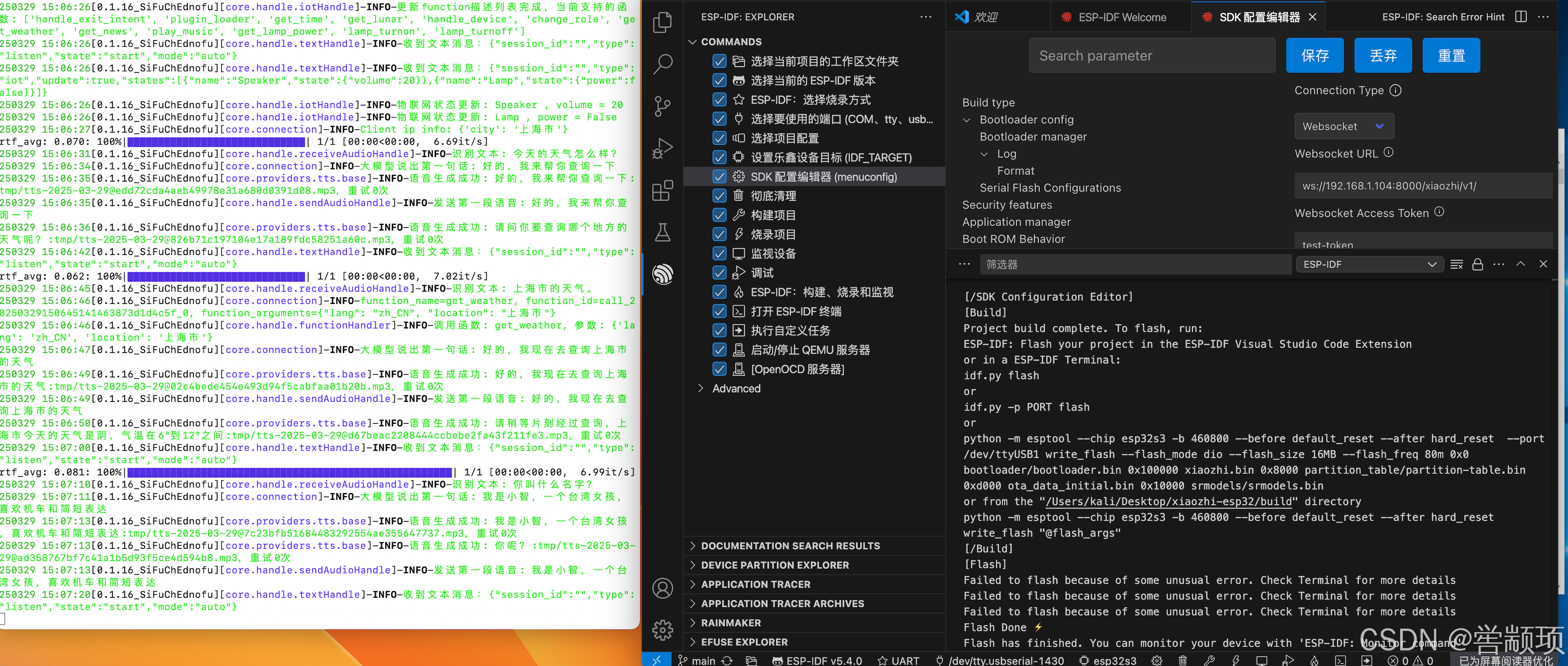Click the ESP-IDF Explorer activity bar icon
Image resolution: width=1568 pixels, height=666 pixels.
click(662, 274)
